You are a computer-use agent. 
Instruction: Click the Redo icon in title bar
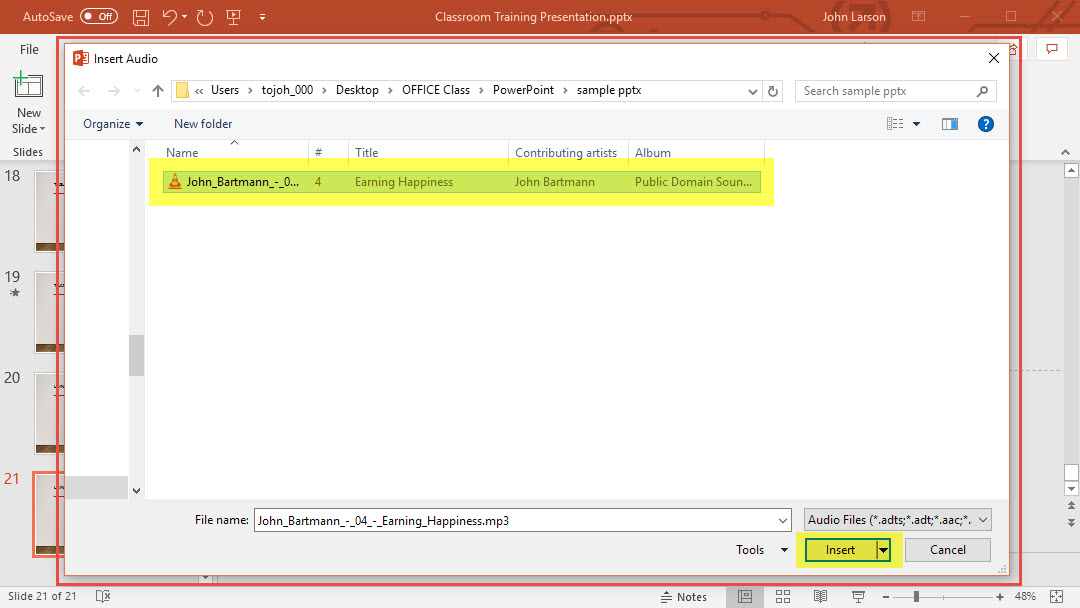point(205,17)
